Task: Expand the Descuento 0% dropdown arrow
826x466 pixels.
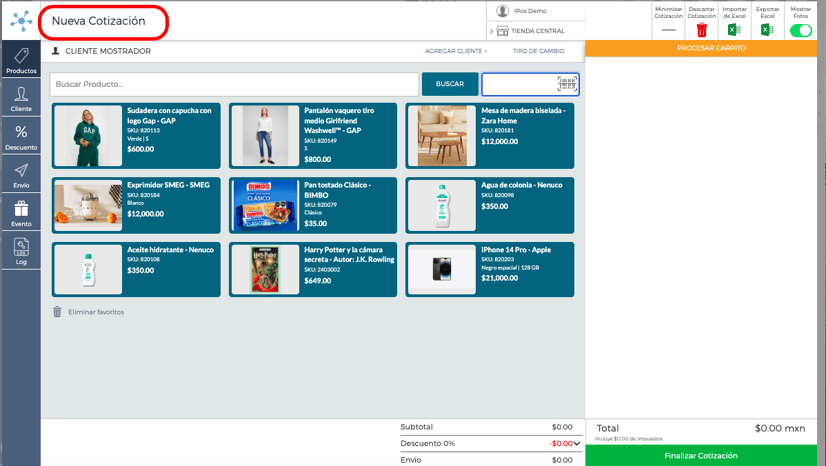Action: [577, 443]
